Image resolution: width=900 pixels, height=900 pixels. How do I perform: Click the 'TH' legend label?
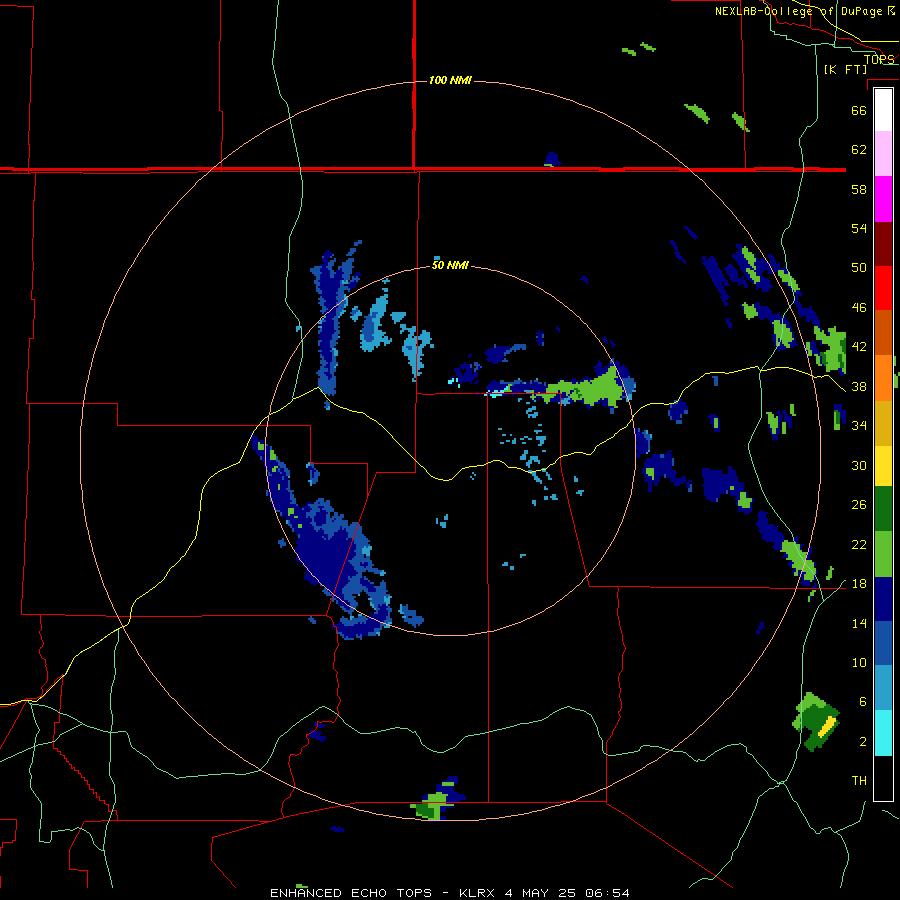pos(859,781)
